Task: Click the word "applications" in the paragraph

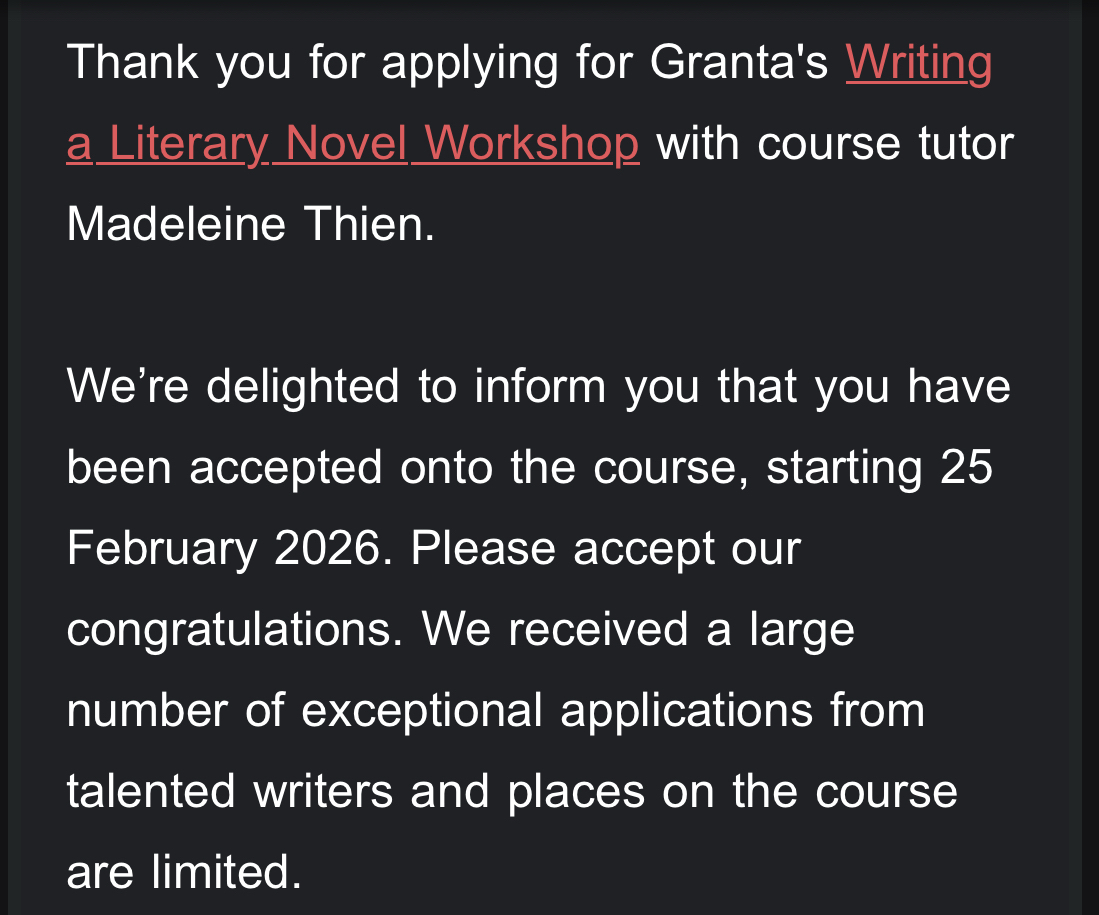Action: (686, 710)
